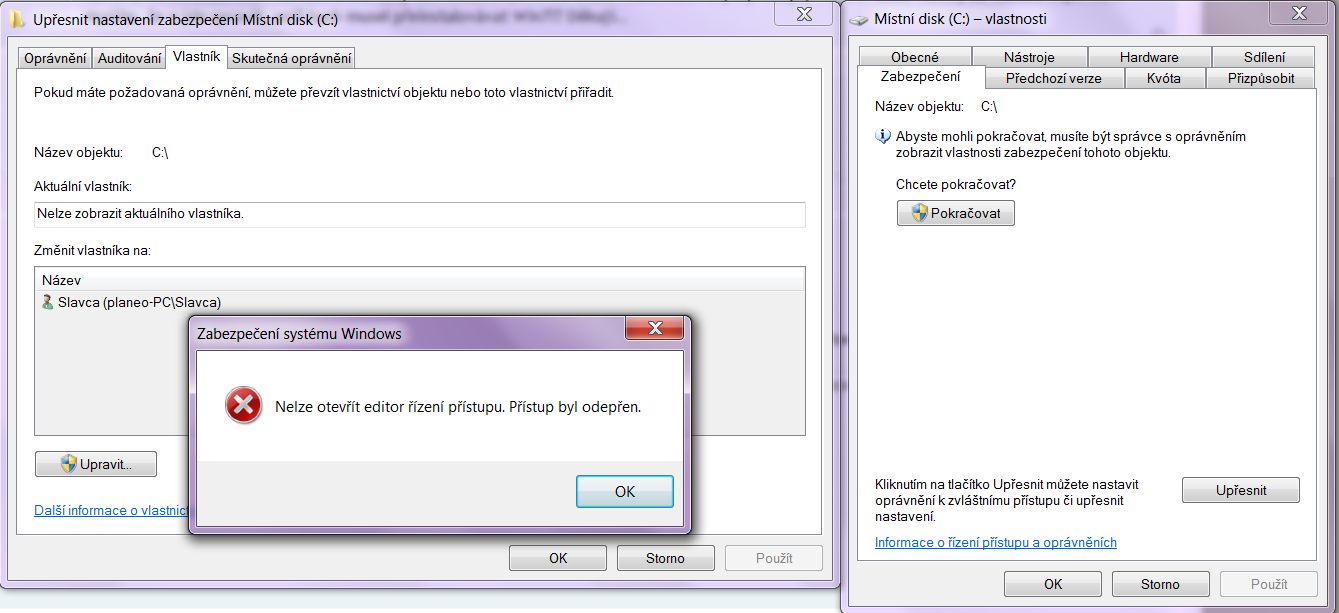1339x613 pixels.
Task: Click the shield icon on the Pokračovat button
Action: pos(919,213)
